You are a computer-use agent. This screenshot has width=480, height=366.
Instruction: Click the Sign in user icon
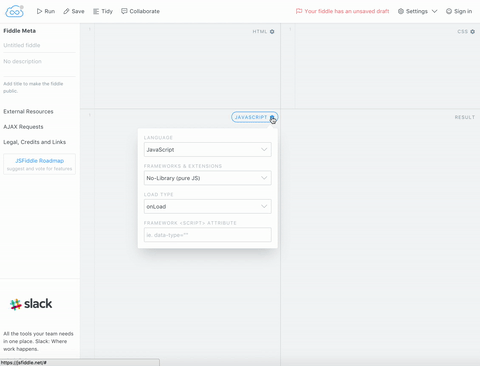coord(449,11)
